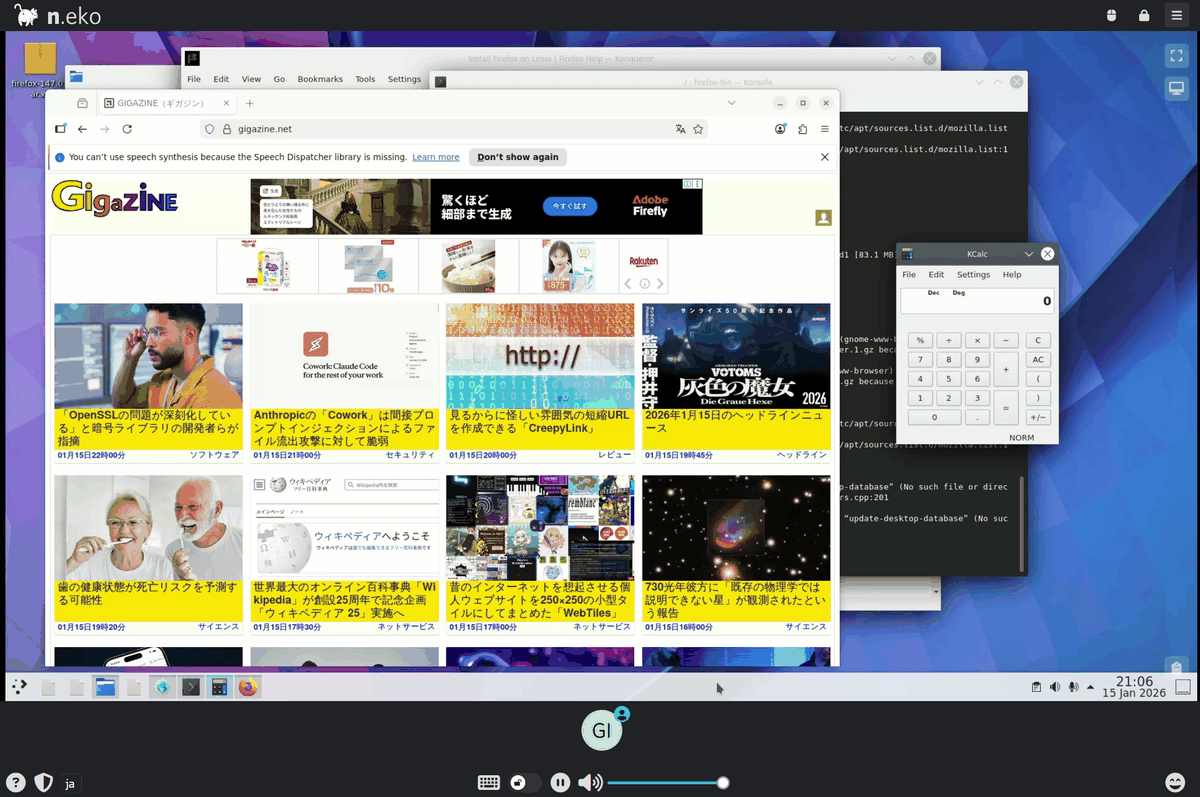This screenshot has width=1200, height=797.
Task: Go back using the back arrow
Action: [82, 129]
